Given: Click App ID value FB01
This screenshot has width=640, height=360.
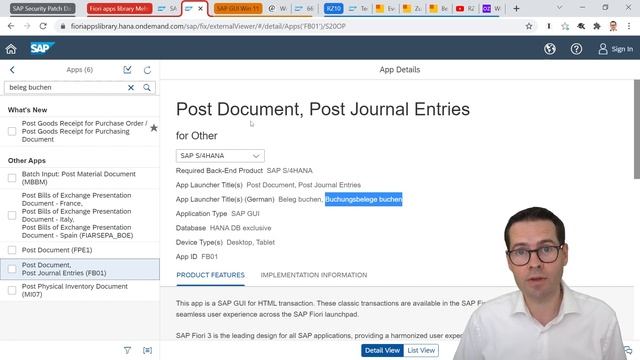Looking at the screenshot, I should (x=209, y=257).
